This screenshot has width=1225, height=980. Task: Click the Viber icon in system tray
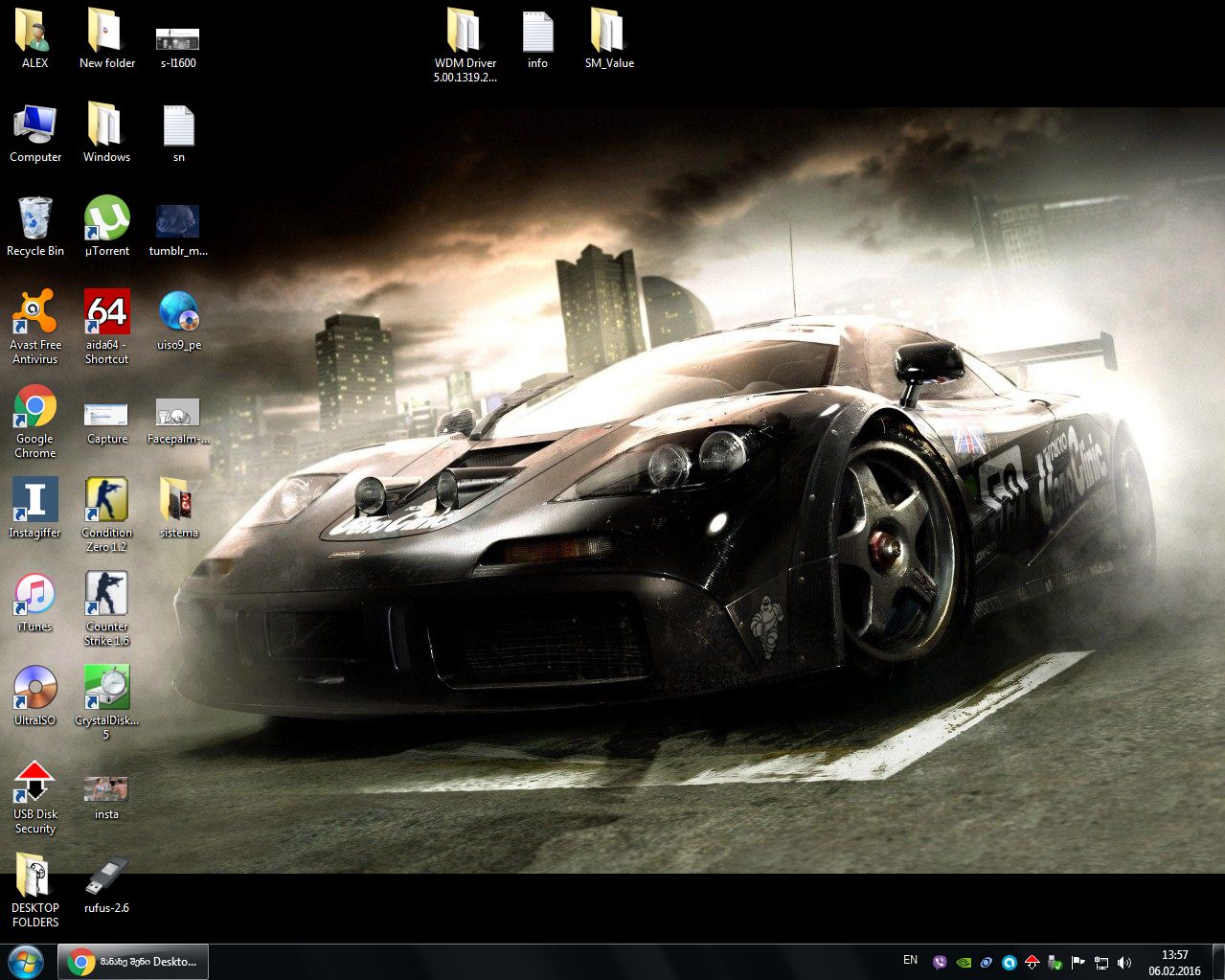click(940, 962)
